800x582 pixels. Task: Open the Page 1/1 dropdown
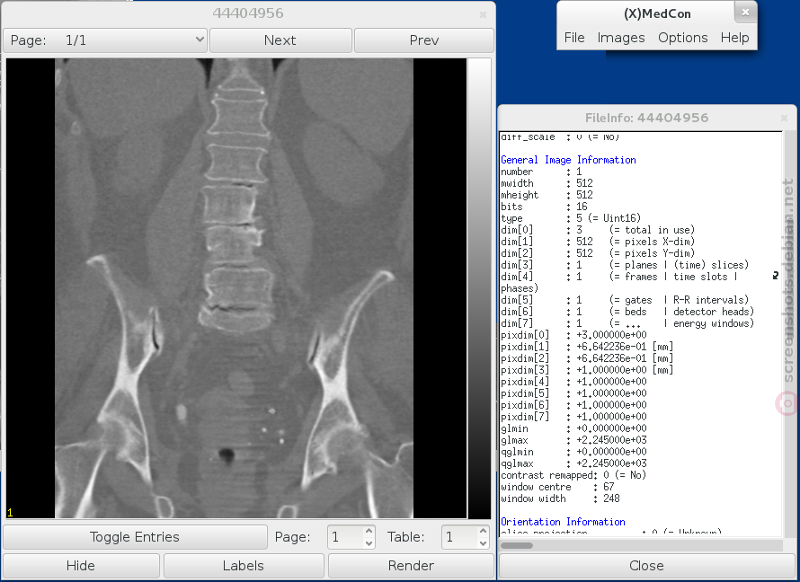coord(106,40)
